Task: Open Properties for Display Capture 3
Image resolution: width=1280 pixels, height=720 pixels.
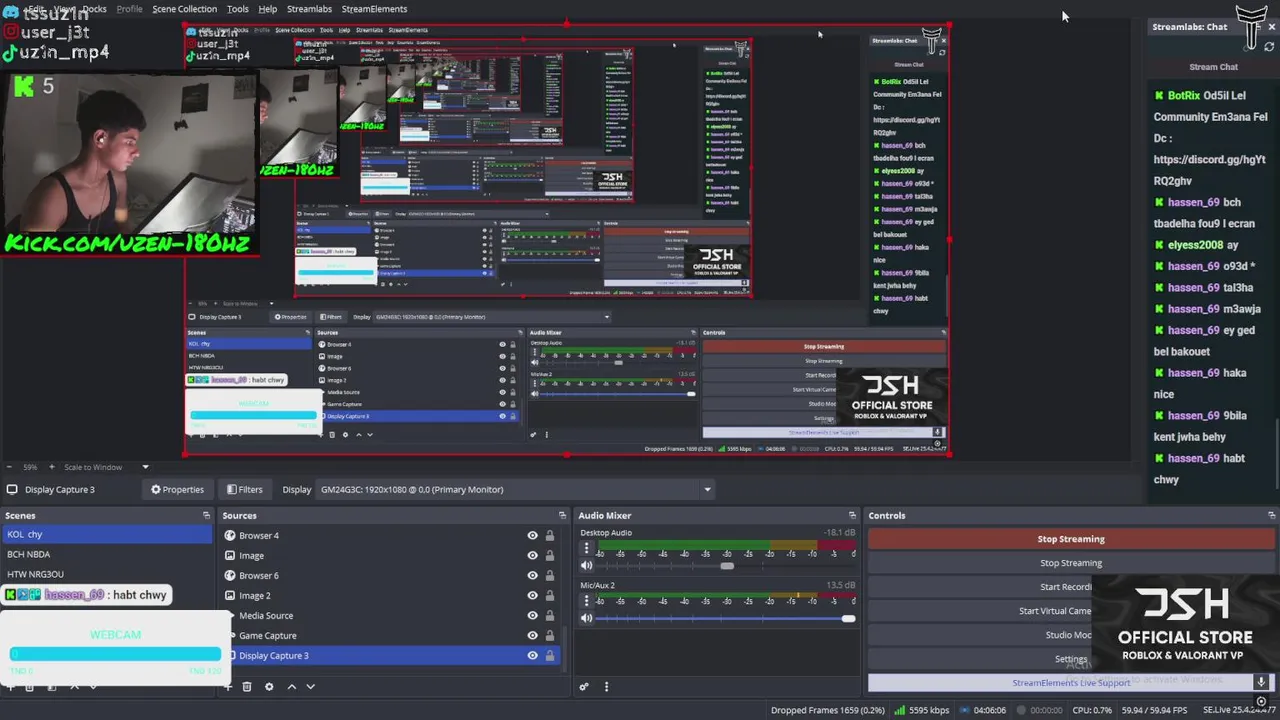Action: click(x=177, y=489)
